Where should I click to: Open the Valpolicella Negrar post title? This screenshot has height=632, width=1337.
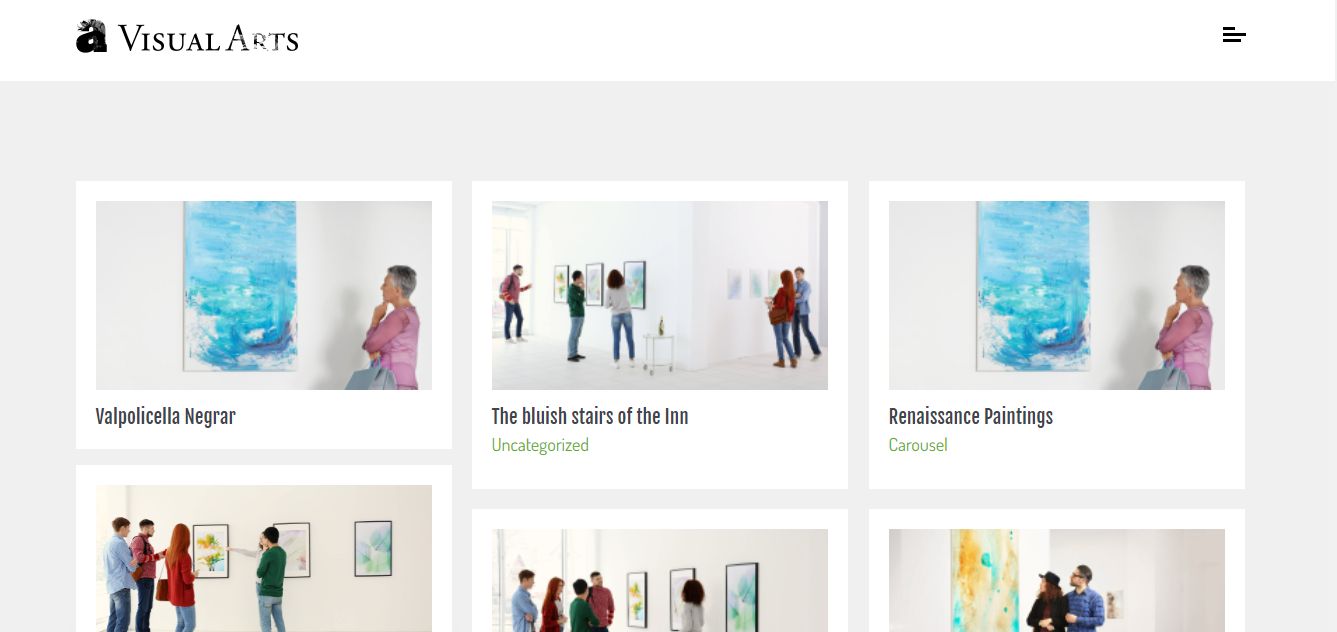point(166,416)
